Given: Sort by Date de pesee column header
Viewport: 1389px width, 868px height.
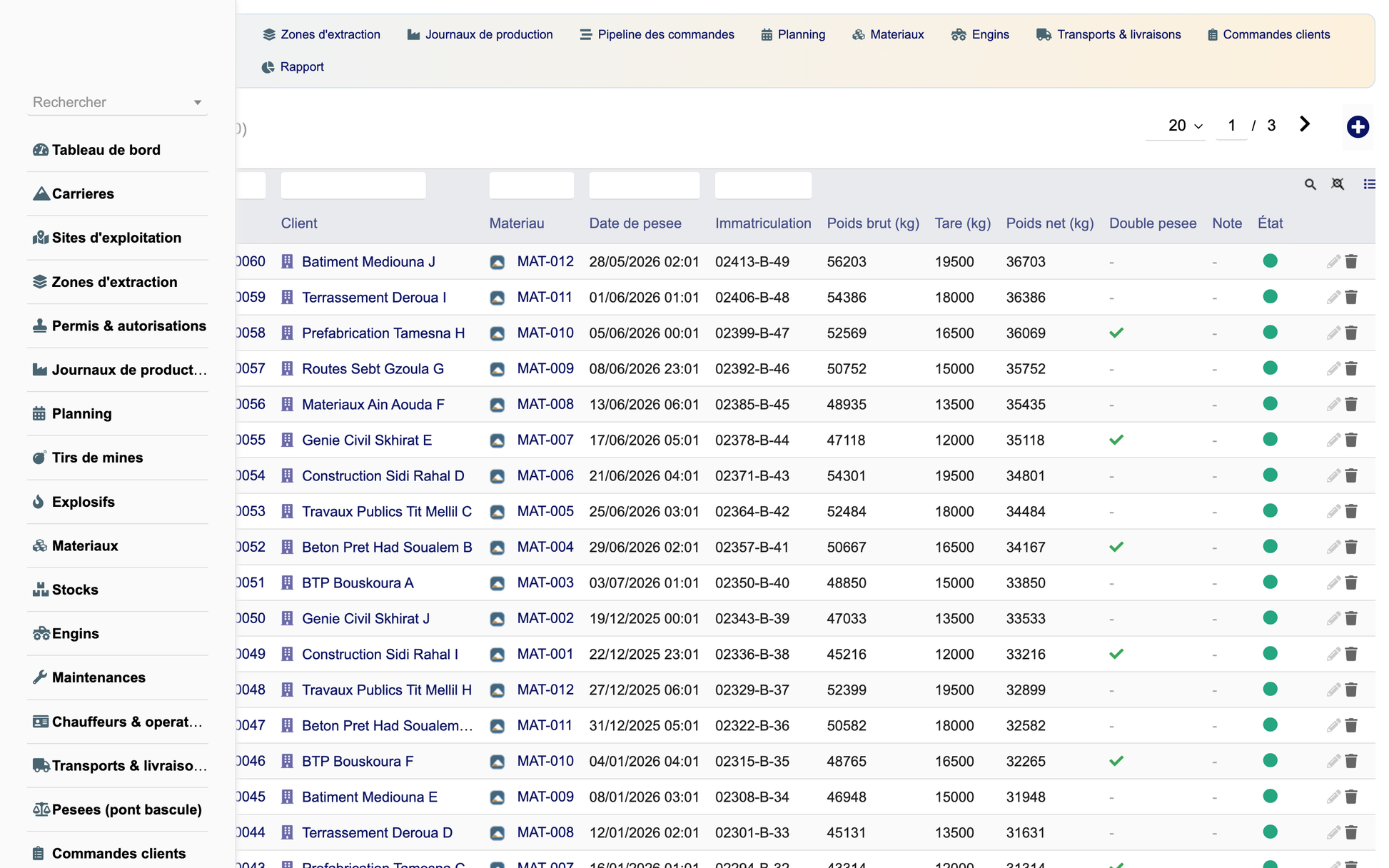Looking at the screenshot, I should pyautogui.click(x=635, y=223).
